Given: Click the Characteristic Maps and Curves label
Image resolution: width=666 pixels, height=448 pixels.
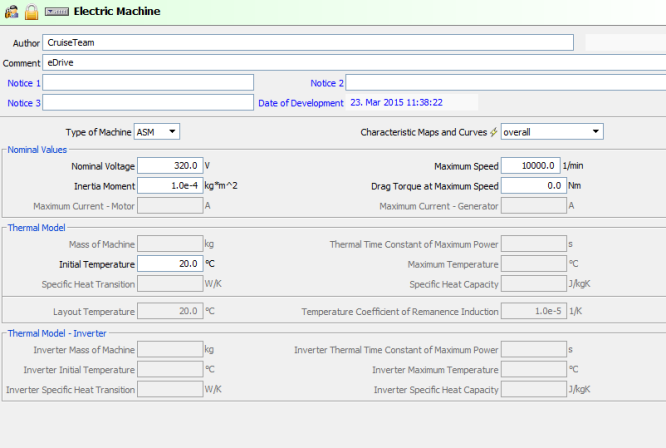Looking at the screenshot, I should click(423, 132).
